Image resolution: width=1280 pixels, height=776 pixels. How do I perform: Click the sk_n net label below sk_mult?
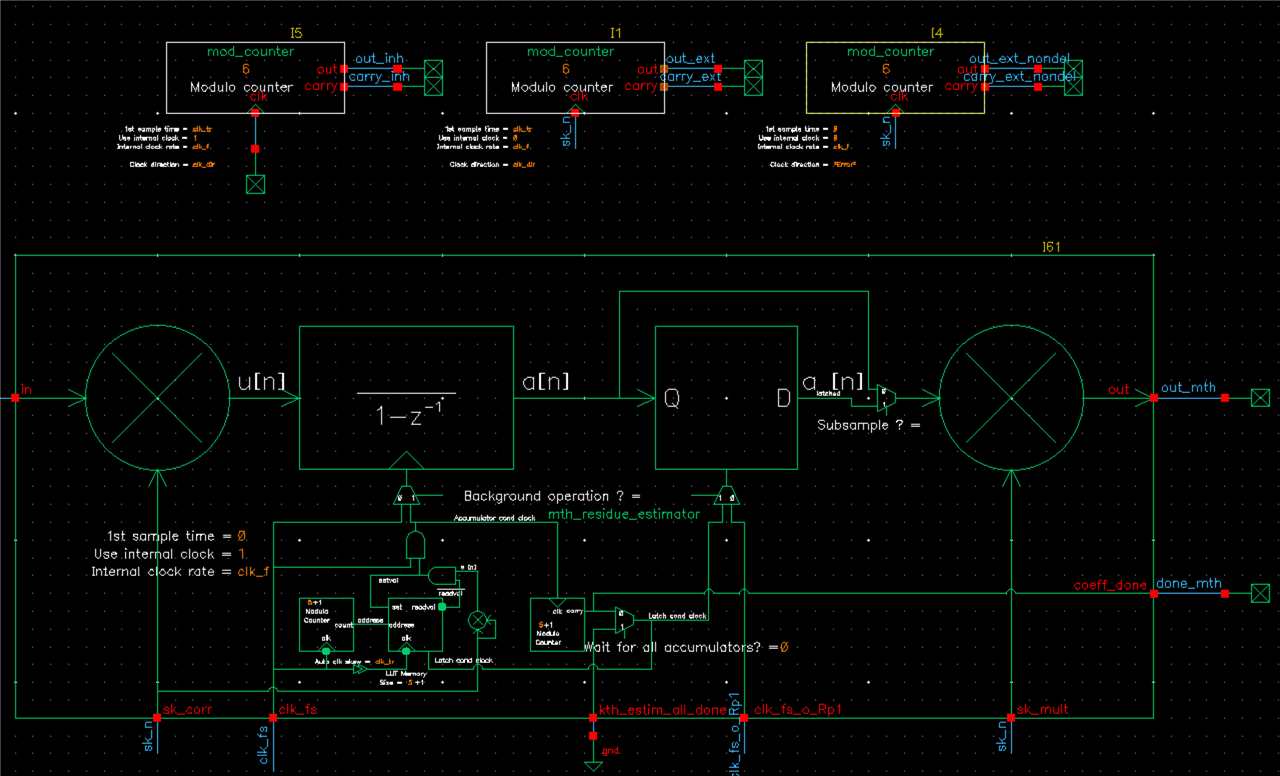click(1003, 735)
